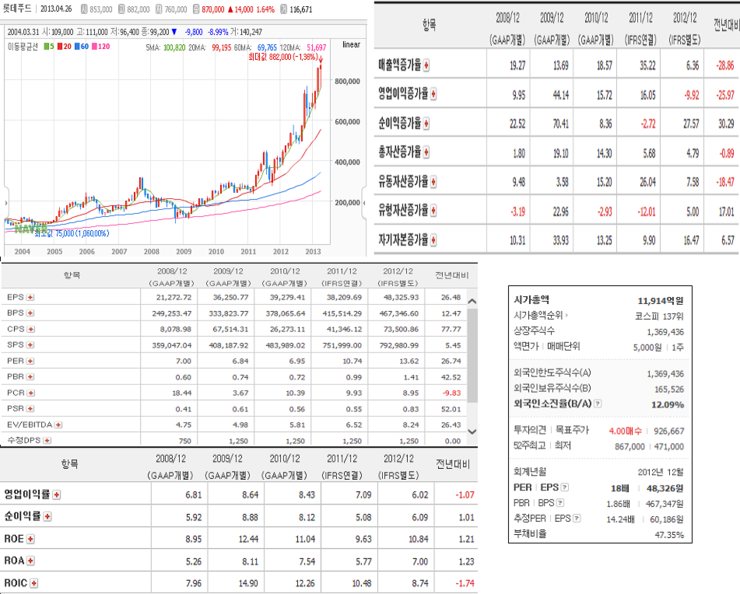Click the 투자의견 label

pyautogui.click(x=530, y=430)
